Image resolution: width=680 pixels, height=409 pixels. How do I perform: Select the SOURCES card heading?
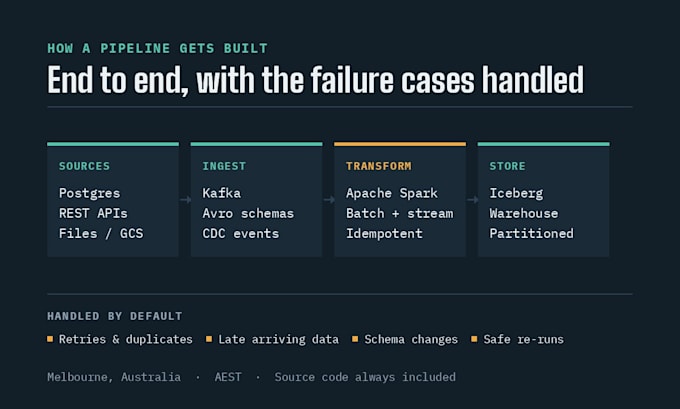(85, 166)
